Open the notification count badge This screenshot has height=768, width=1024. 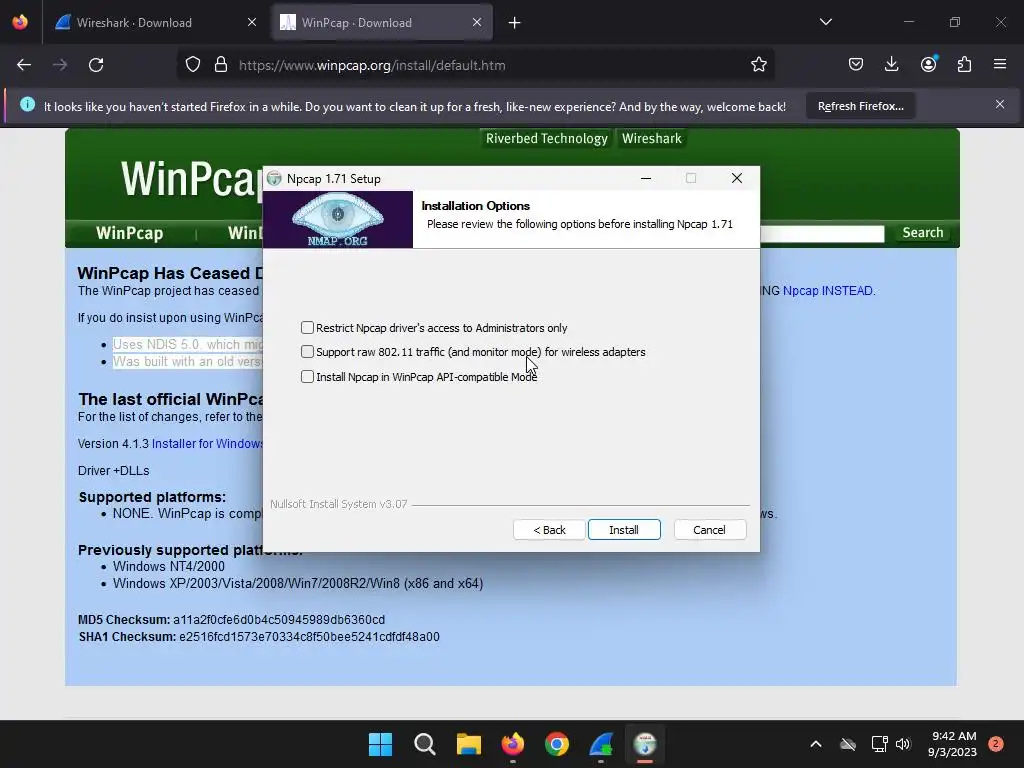(995, 744)
